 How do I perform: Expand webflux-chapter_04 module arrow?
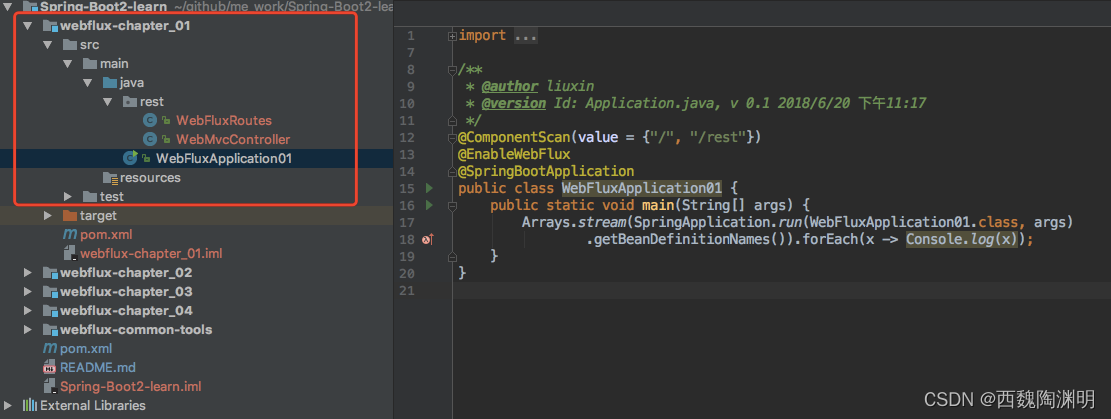(28, 311)
